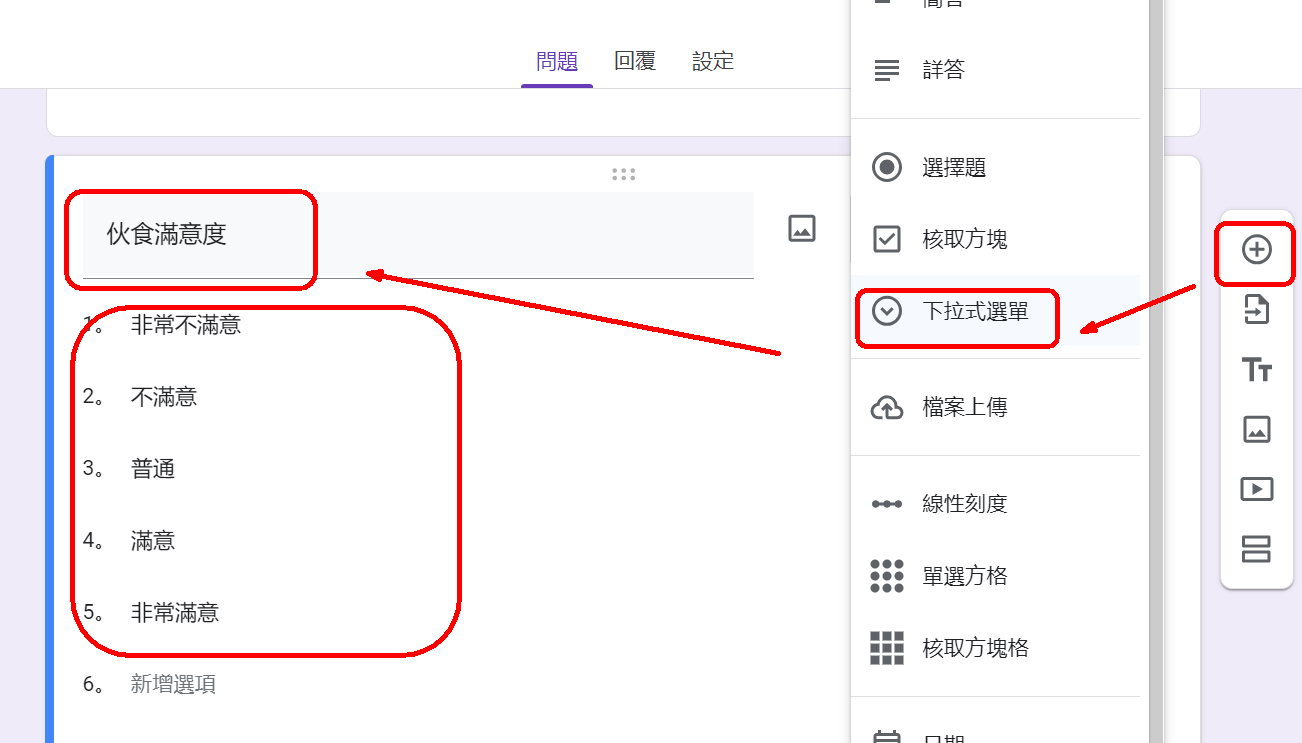
Task: Click the add section icon
Action: coord(1256,549)
